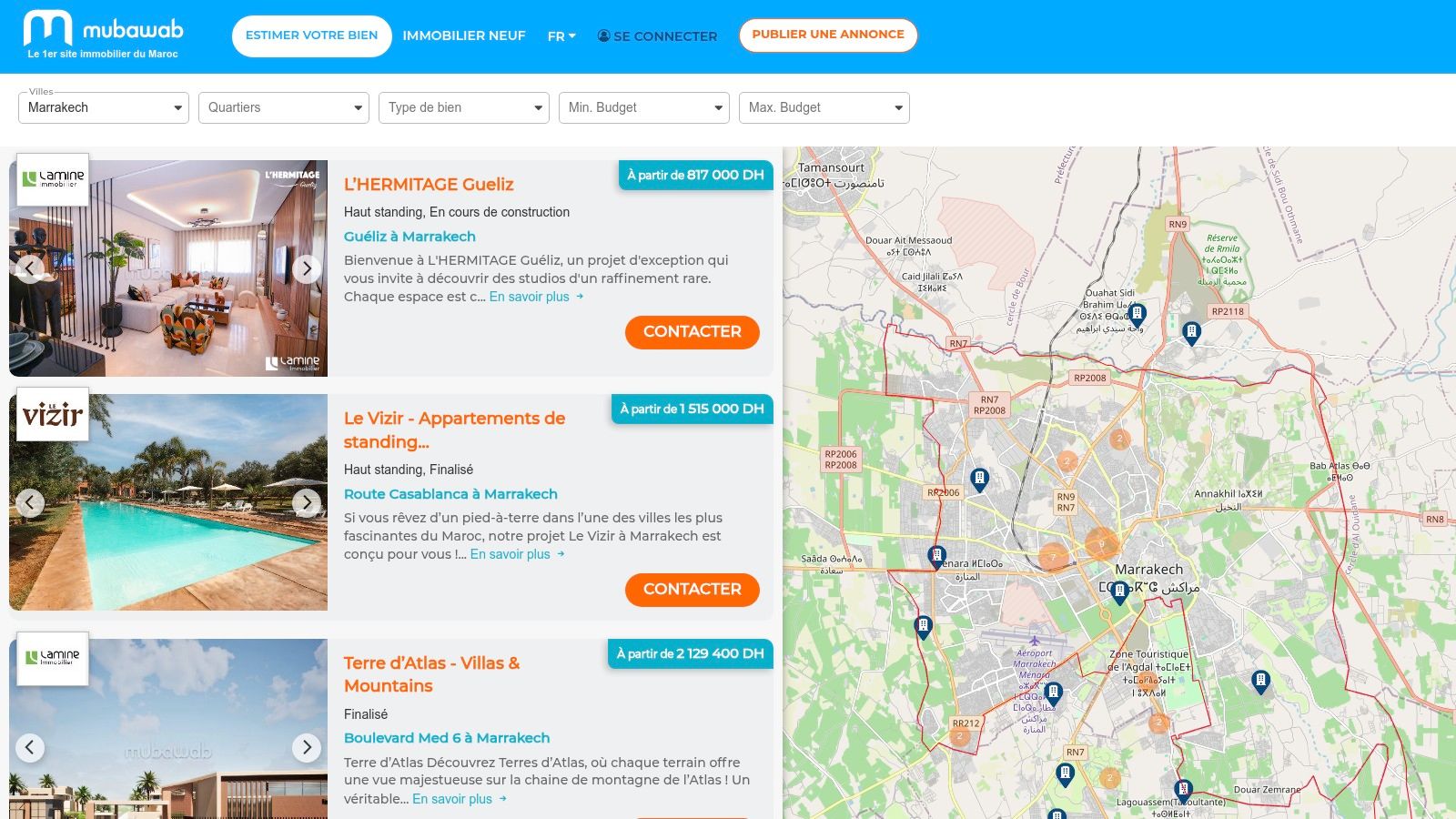This screenshot has height=819, width=1456.
Task: Show next photo of Terre d'Atlas listing
Action: pos(307,747)
